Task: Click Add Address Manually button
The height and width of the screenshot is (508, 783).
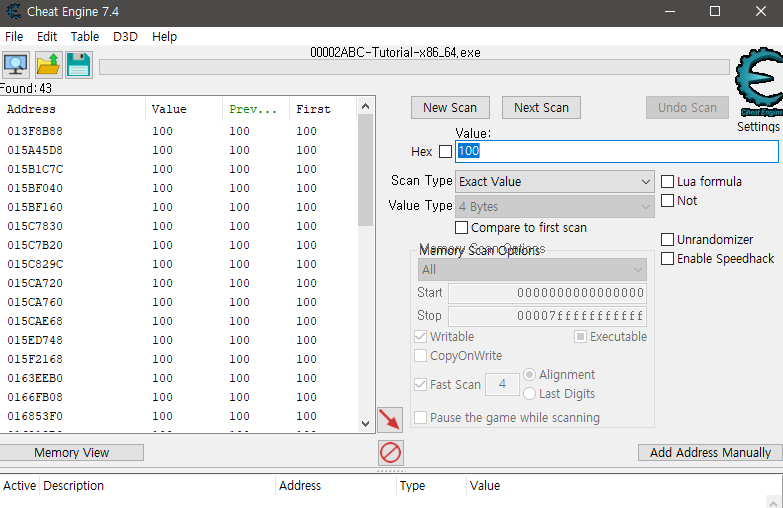Action: point(710,453)
